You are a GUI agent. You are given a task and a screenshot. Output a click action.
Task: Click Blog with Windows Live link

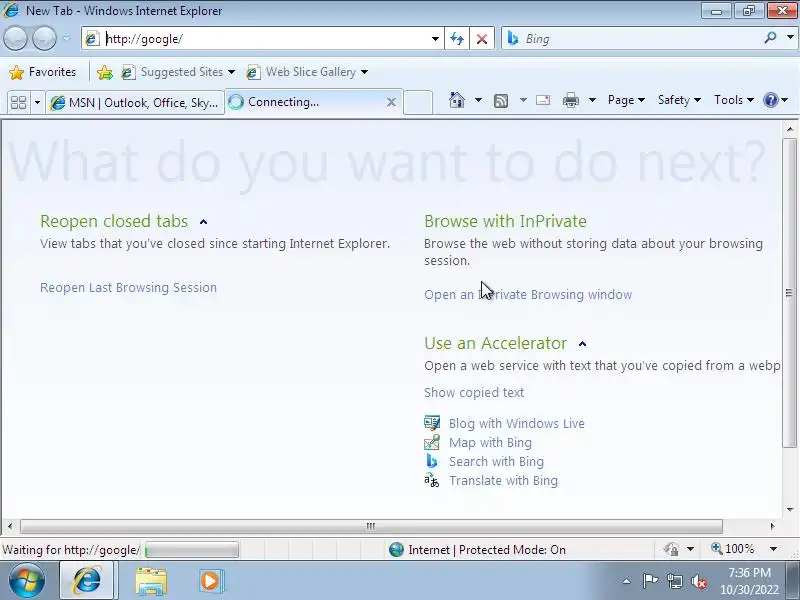[x=517, y=423]
